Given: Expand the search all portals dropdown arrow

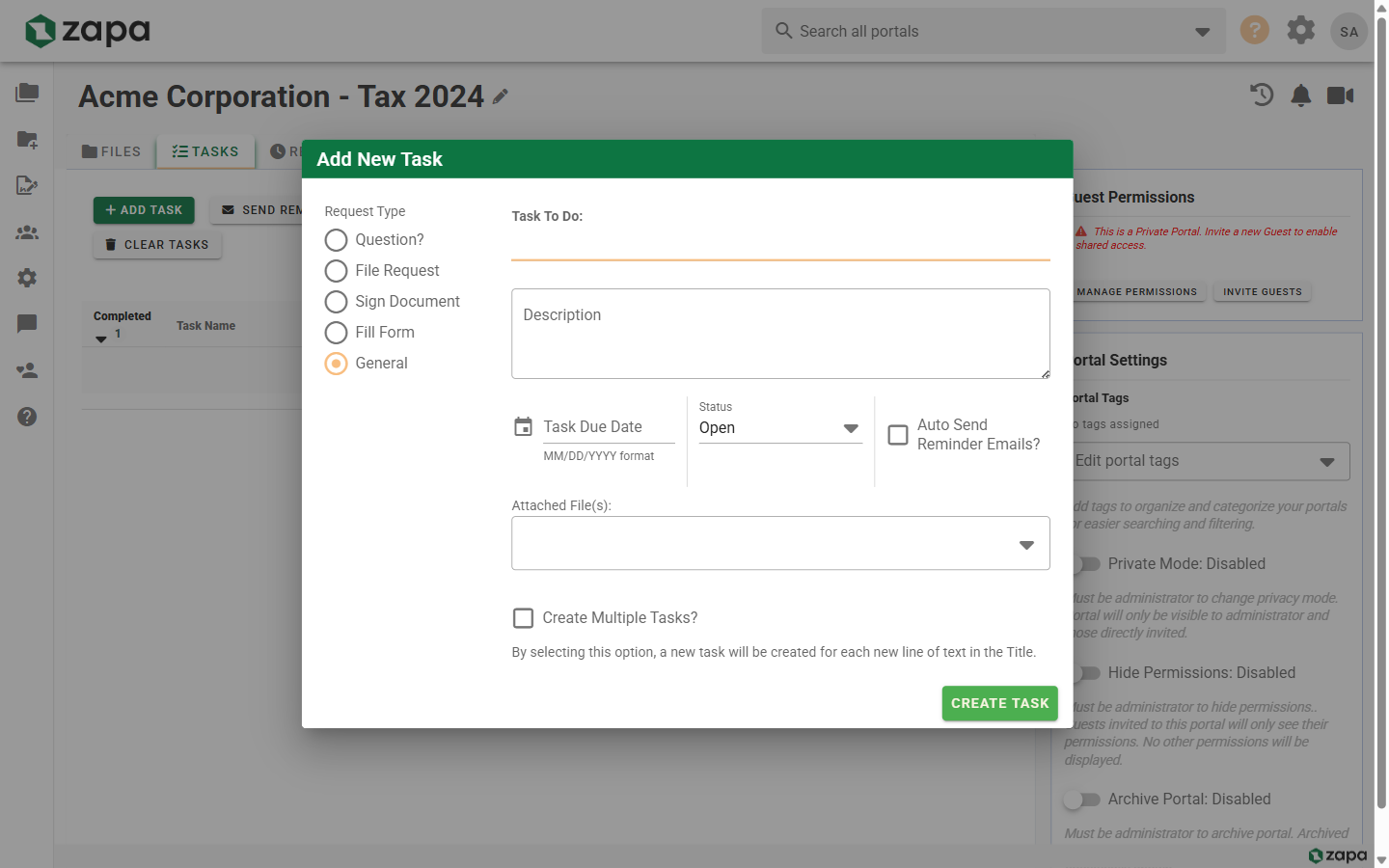Looking at the screenshot, I should point(1202,32).
